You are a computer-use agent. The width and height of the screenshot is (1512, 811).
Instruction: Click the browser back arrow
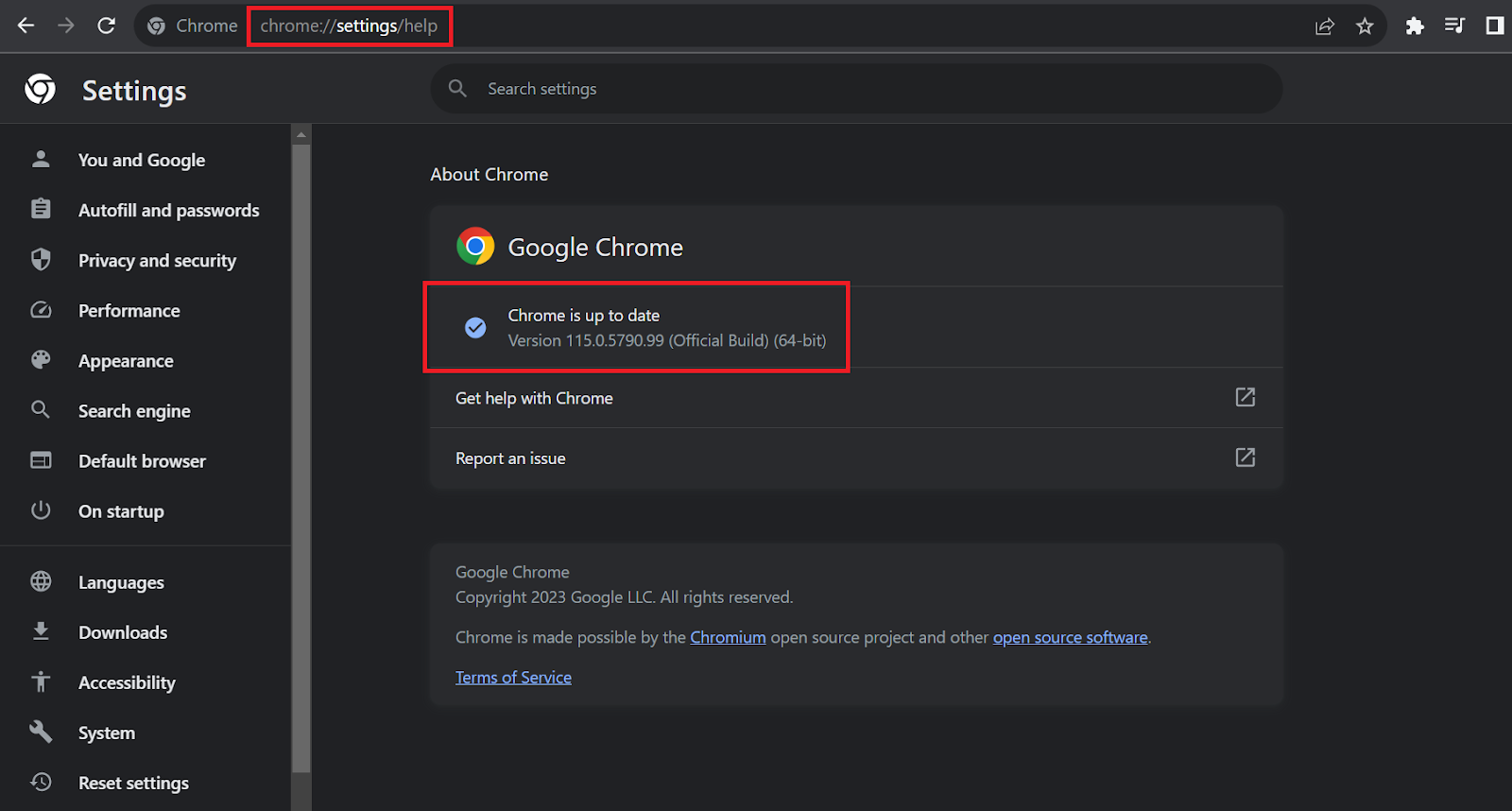(x=26, y=26)
